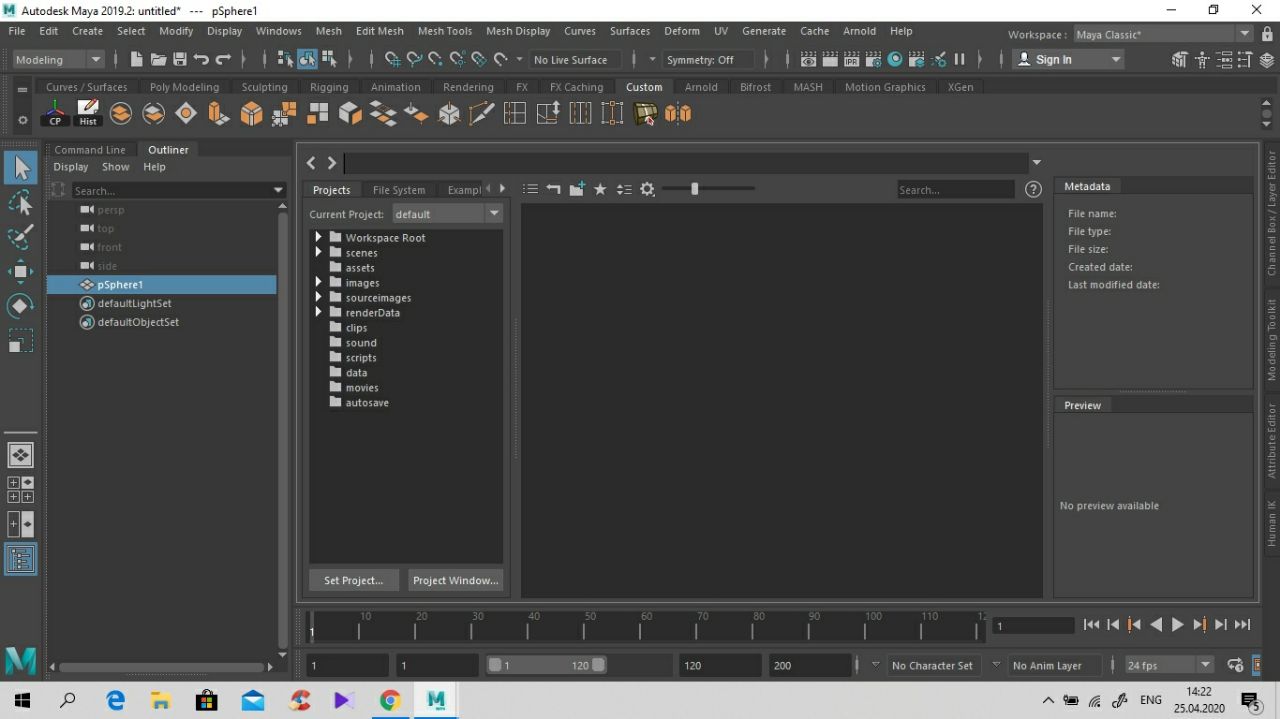Viewport: 1280px width, 719px height.
Task: Toggle Select by component type mode
Action: click(x=329, y=59)
